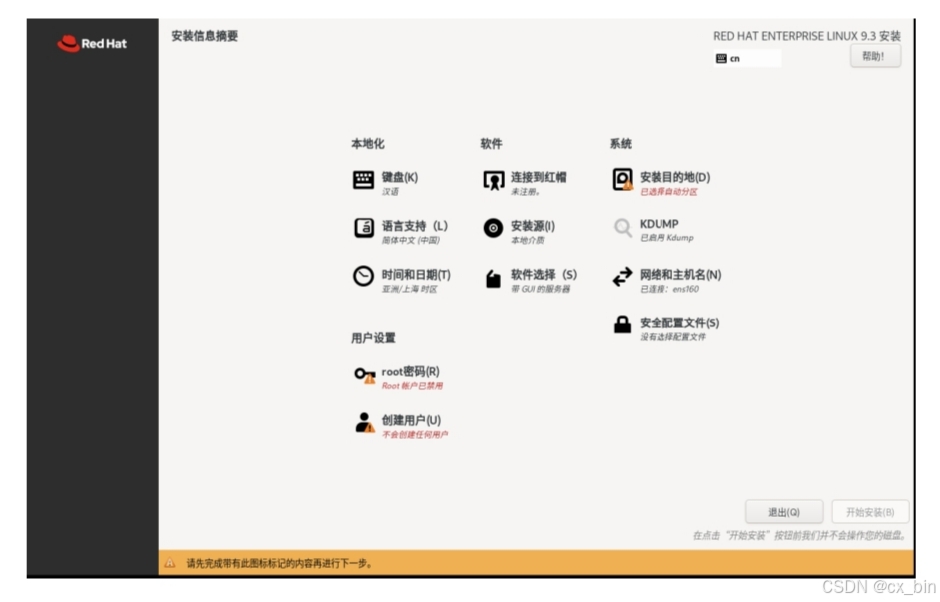The image size is (940, 602).
Task: Open the software selection (软件选择) package icon
Action: [x=493, y=279]
